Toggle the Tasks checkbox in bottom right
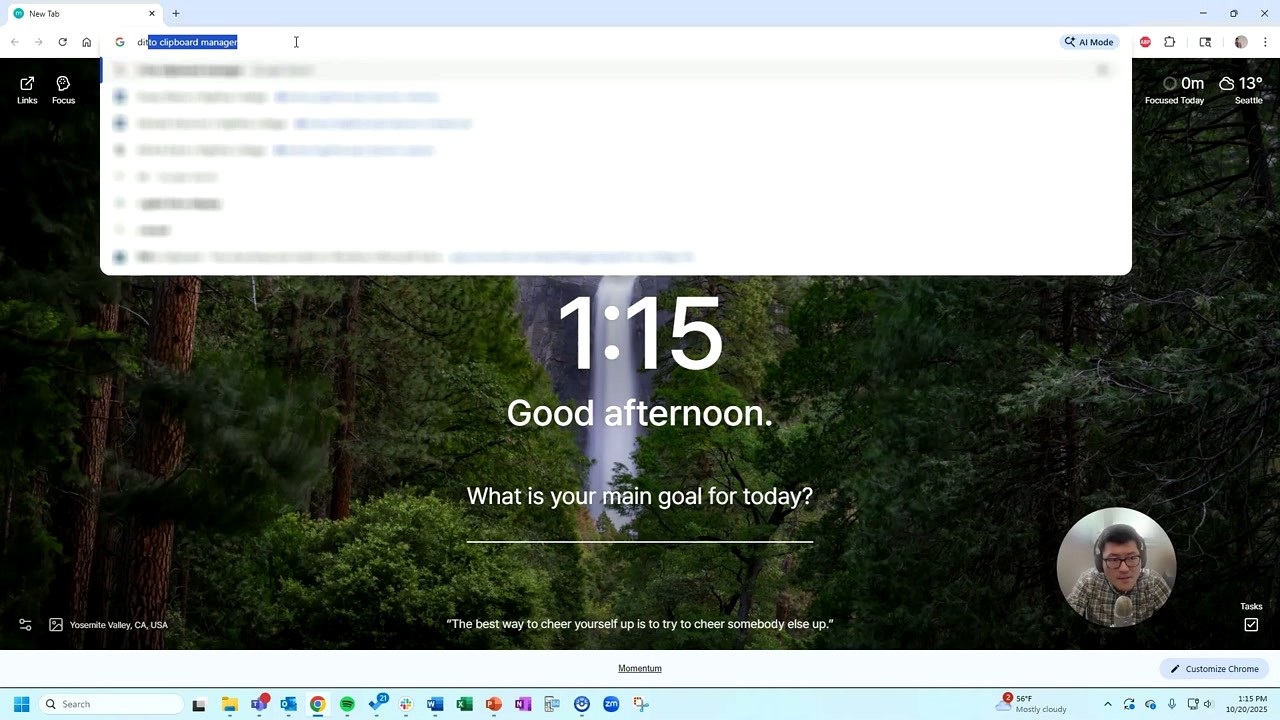Screen dimensions: 1280x720 [1251, 624]
